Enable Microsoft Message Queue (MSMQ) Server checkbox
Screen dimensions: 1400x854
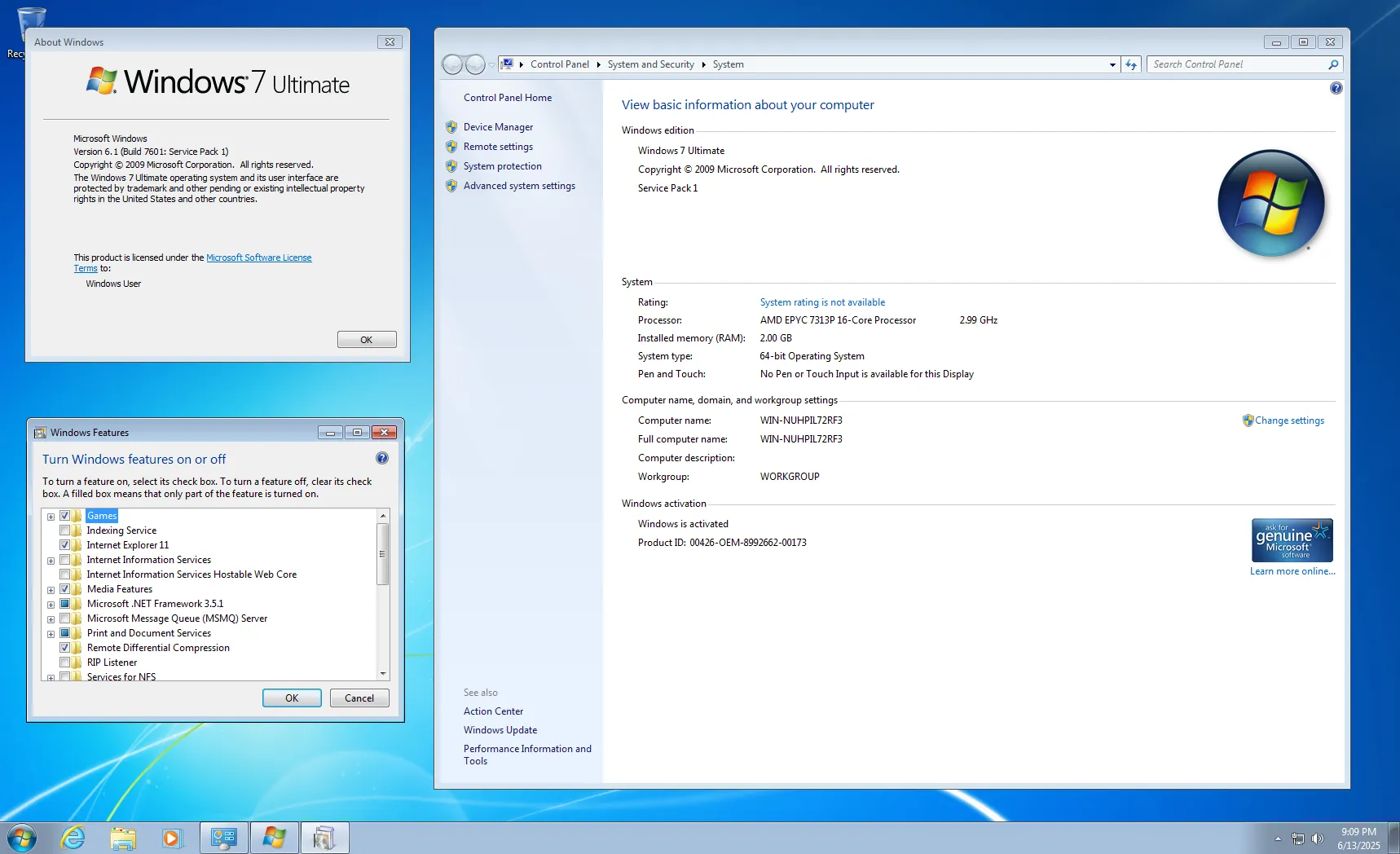pyautogui.click(x=64, y=618)
